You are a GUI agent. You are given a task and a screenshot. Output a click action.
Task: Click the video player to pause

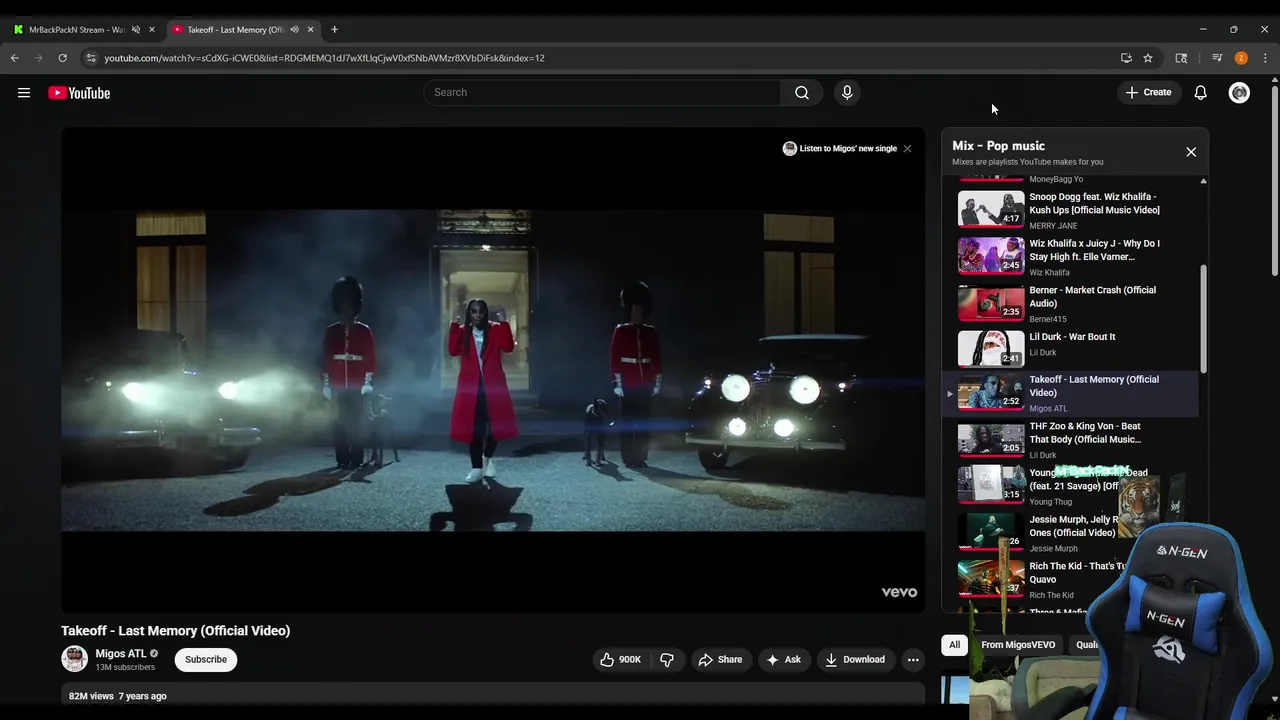pyautogui.click(x=493, y=370)
